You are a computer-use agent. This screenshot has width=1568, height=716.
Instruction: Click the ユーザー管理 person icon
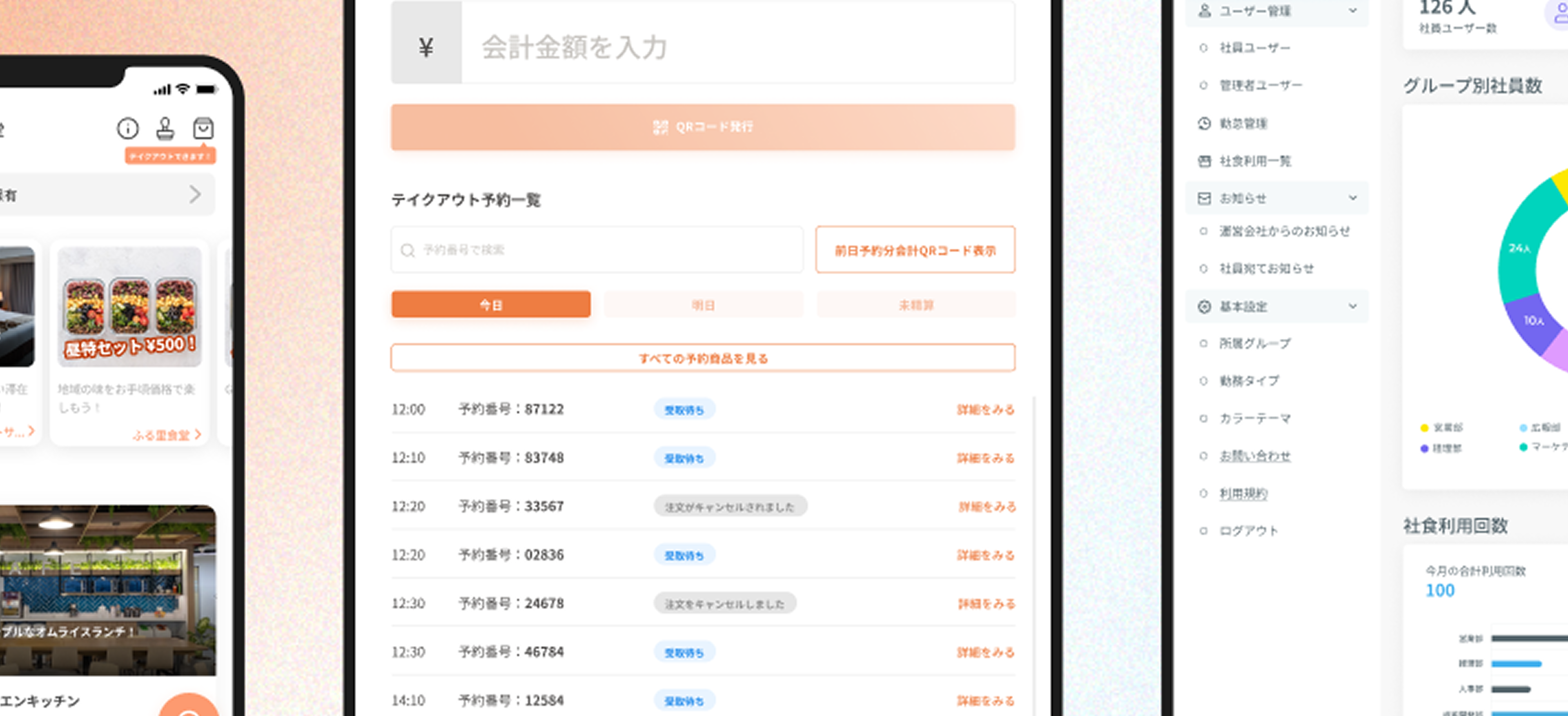coord(1204,11)
